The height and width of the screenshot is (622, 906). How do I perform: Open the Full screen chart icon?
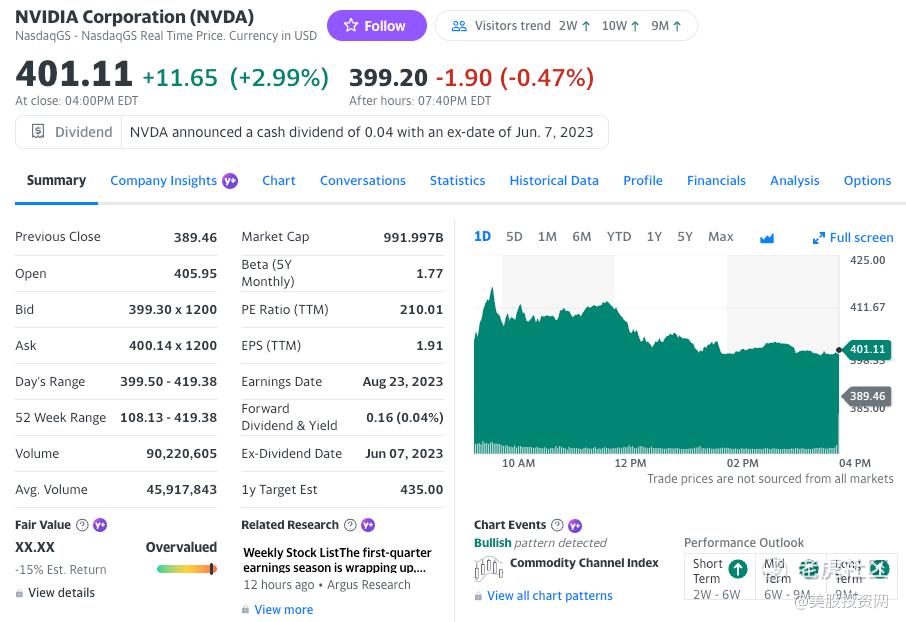point(819,238)
